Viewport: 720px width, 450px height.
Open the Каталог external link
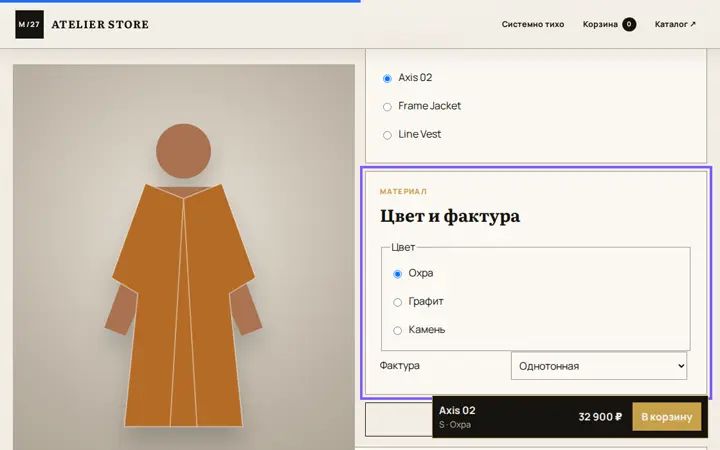(x=675, y=24)
